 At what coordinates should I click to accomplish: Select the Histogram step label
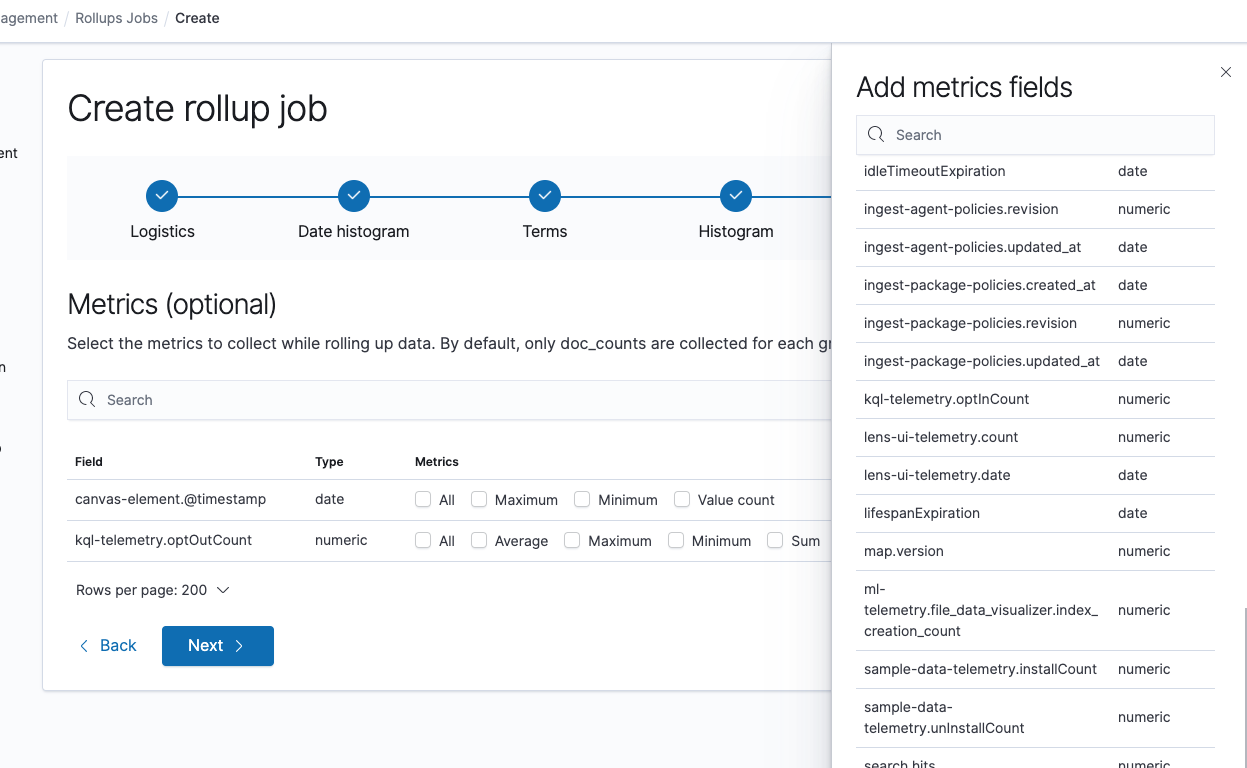[736, 231]
